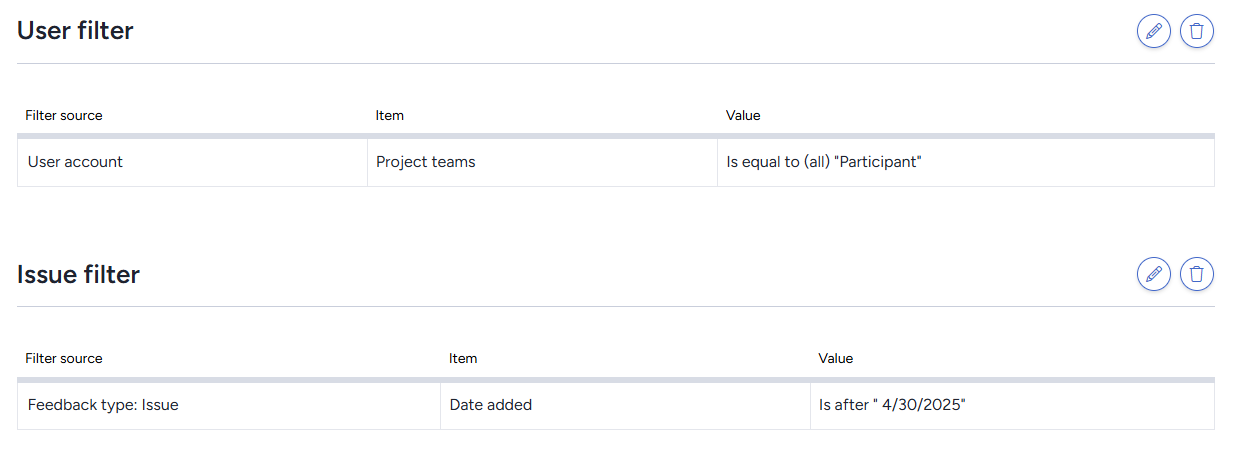Select the Value header in Issue filter table
The height and width of the screenshot is (458, 1234).
click(x=836, y=358)
